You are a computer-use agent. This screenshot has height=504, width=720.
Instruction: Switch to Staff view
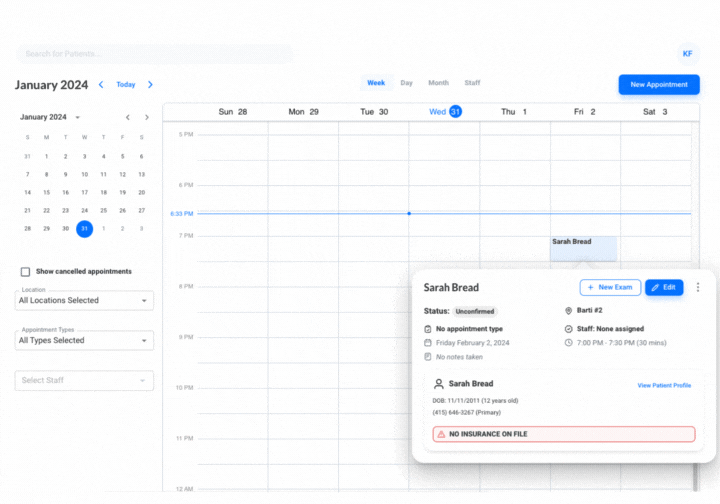click(x=472, y=83)
